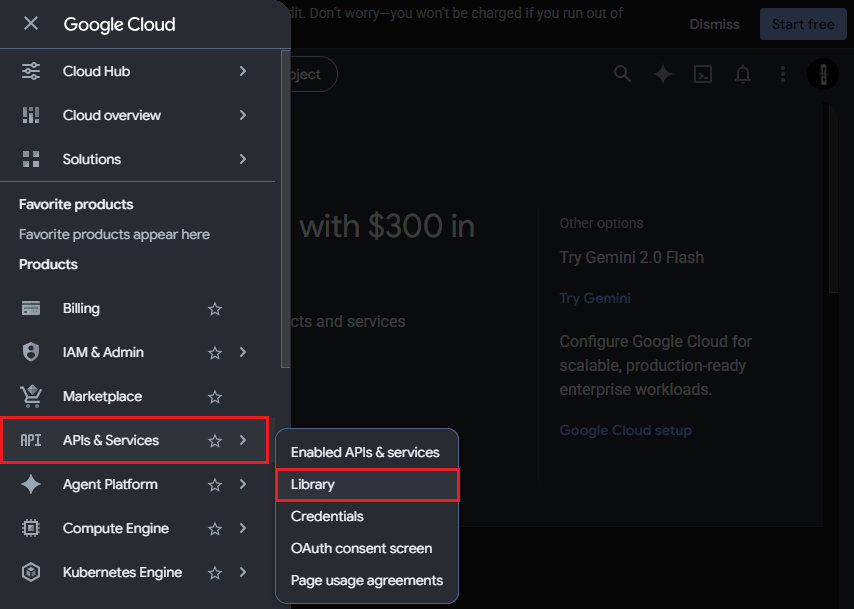Expand the Agent Platform submenu chevron
This screenshot has width=854, height=609.
click(243, 484)
